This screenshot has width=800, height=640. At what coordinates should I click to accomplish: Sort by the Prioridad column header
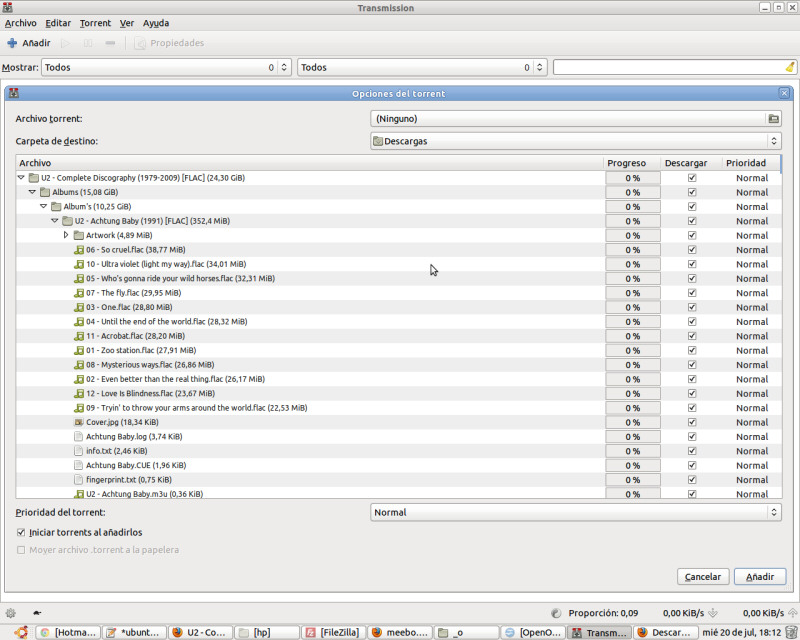coord(751,163)
